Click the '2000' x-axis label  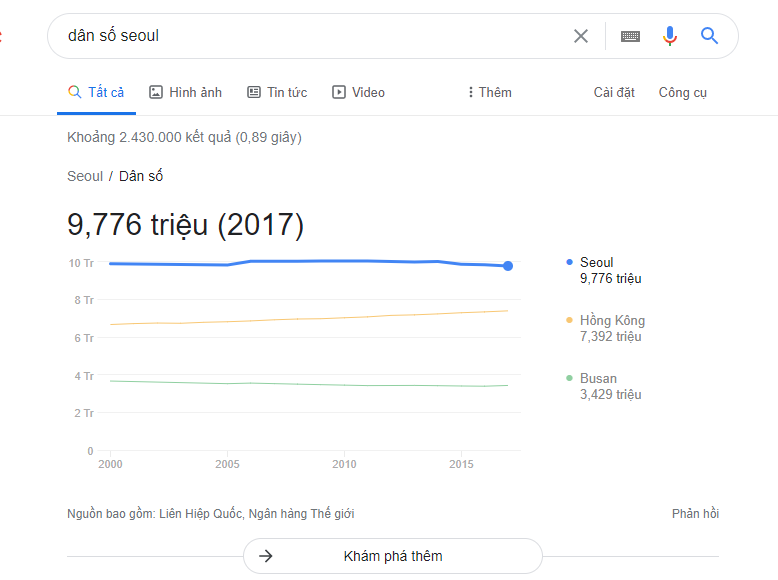click(x=110, y=464)
